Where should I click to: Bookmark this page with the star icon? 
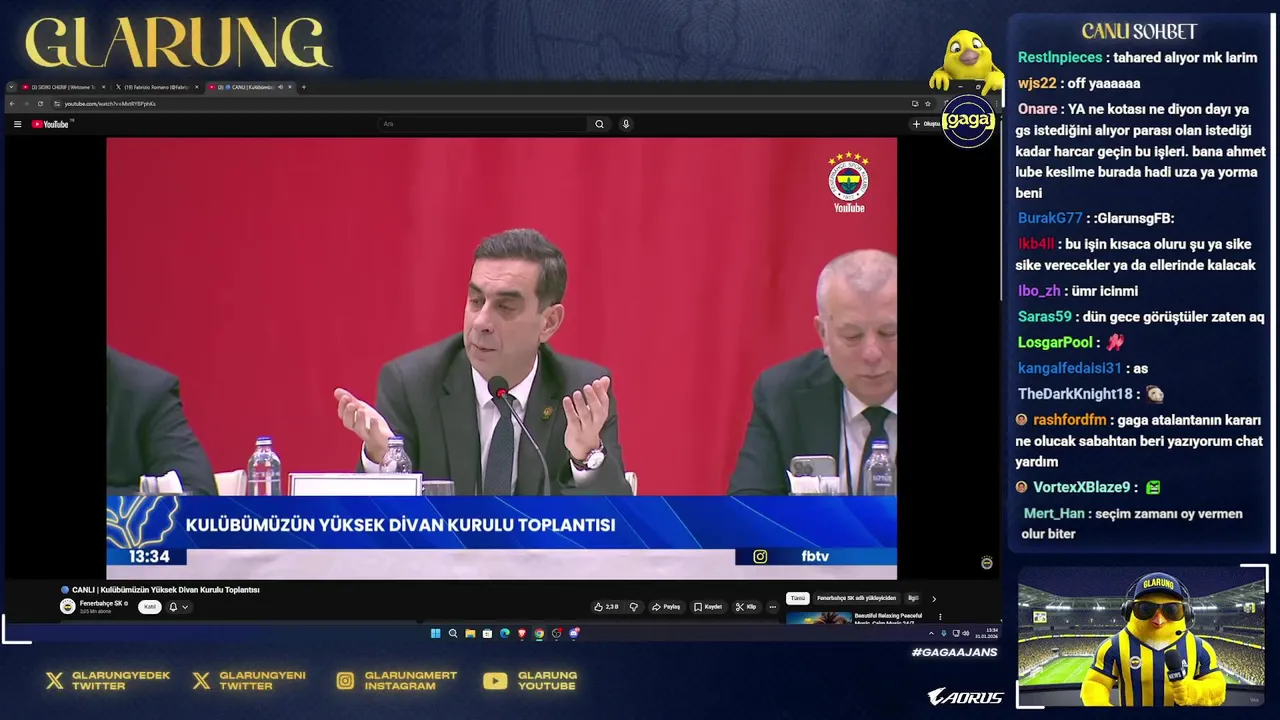(x=928, y=104)
